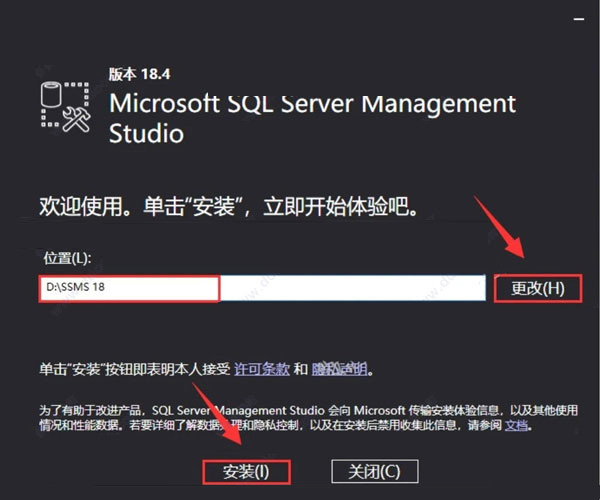Click the Microsoft SQL Server Management Studio title
Viewport: 600px width, 500px height.
click(312, 118)
